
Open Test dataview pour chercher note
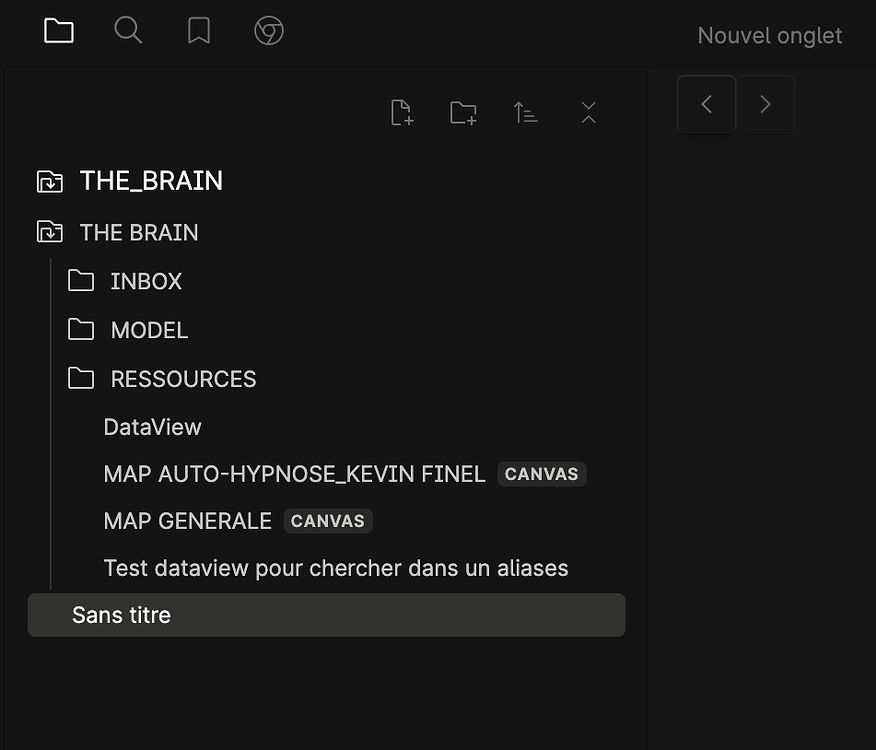336,568
